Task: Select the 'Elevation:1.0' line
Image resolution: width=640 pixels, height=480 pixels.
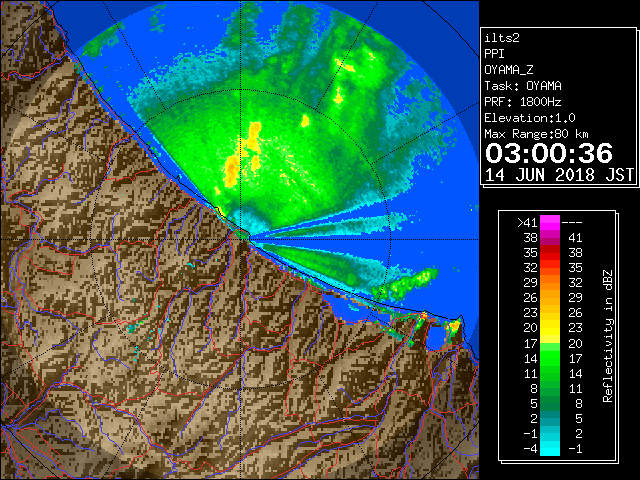Action: [x=530, y=118]
